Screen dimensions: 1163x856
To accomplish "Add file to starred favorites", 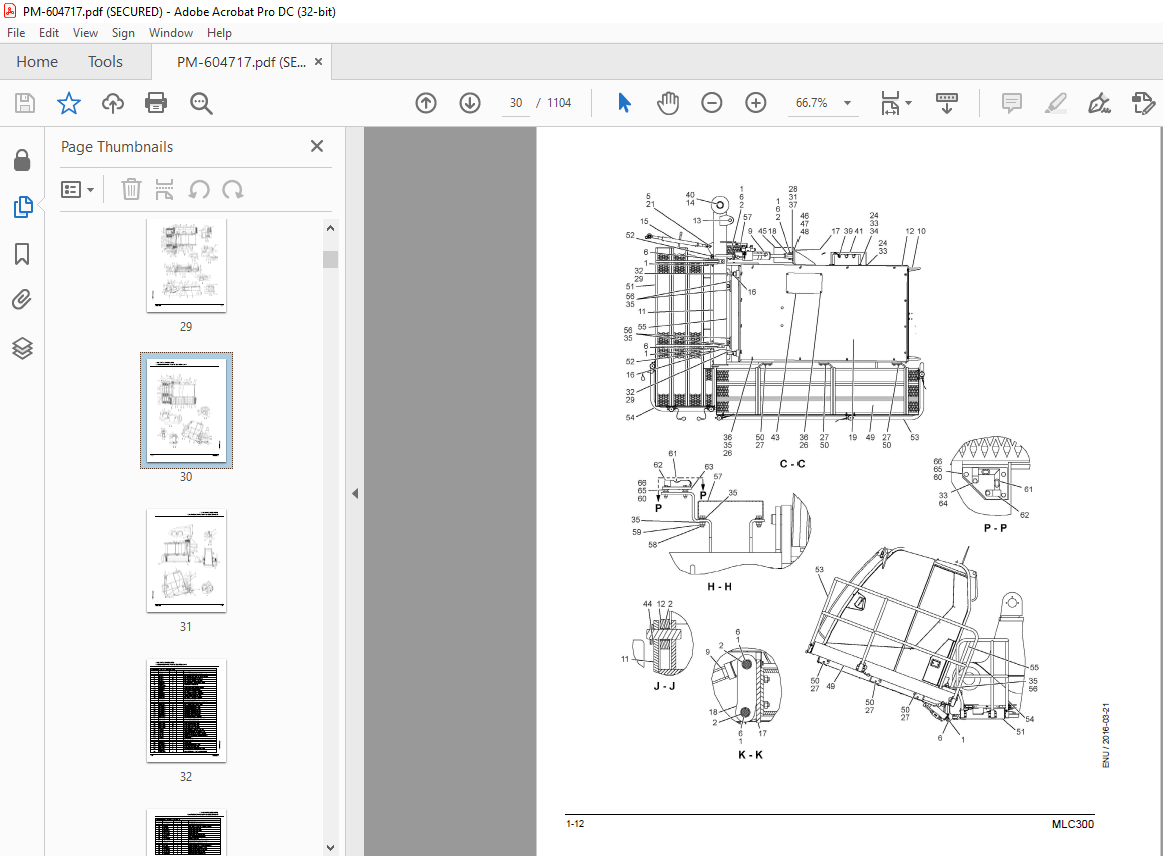I will click(69, 103).
